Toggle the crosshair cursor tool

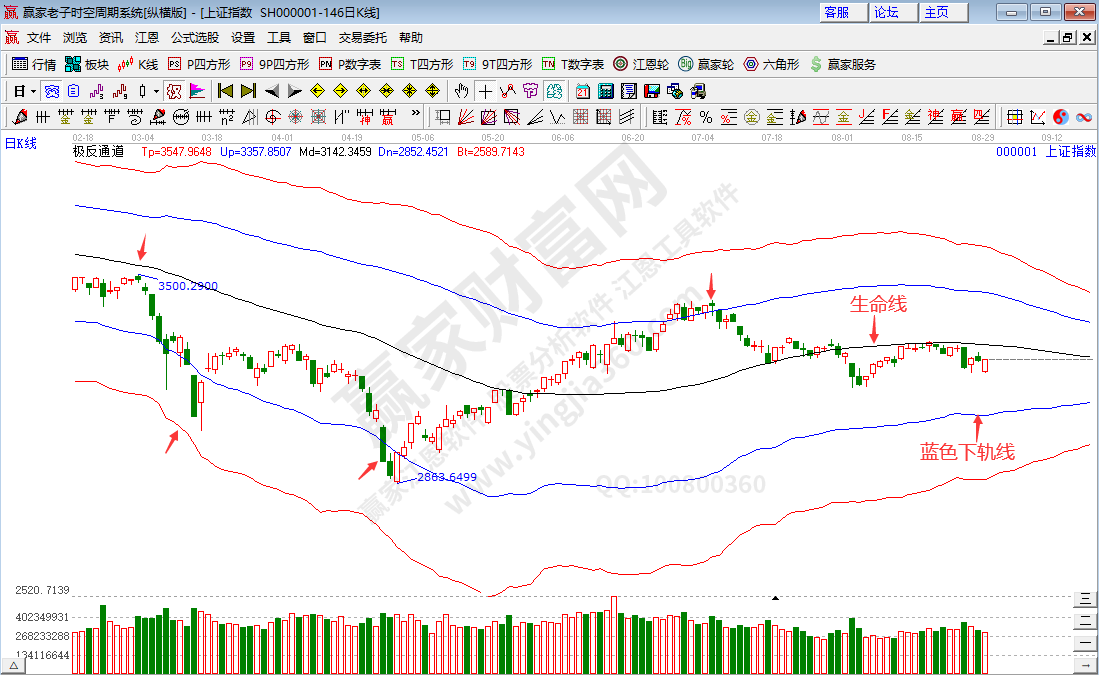(x=485, y=90)
